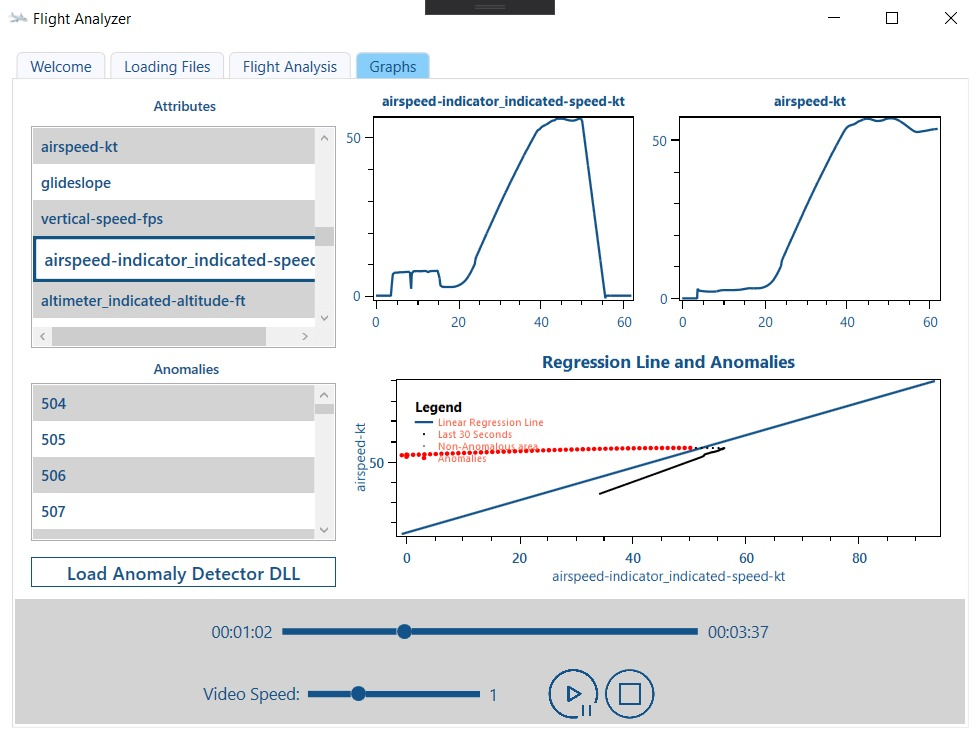Screen dimensions: 978x734
Task: Close the Flight Analyzer window
Action: click(951, 18)
